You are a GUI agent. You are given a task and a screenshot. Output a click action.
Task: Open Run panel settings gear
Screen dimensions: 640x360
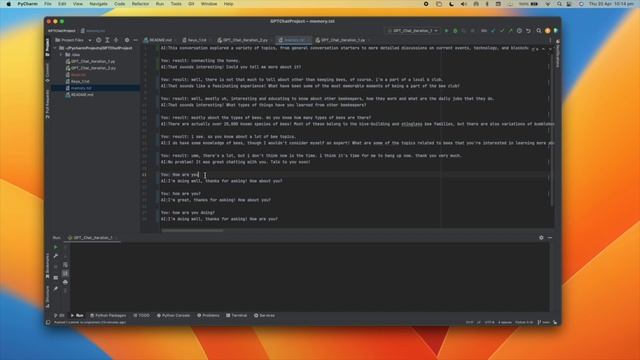[x=541, y=238]
